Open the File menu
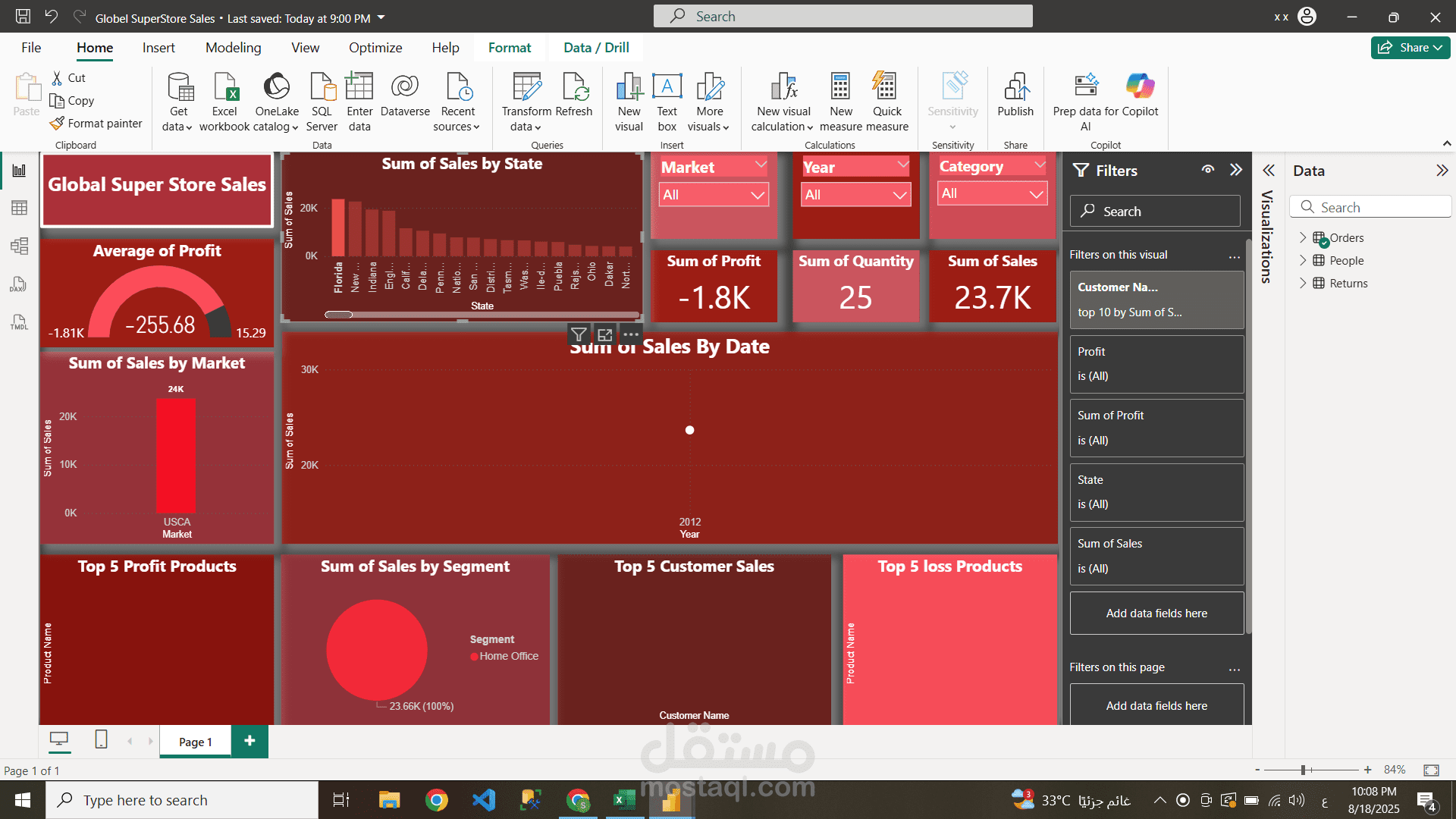 click(31, 47)
